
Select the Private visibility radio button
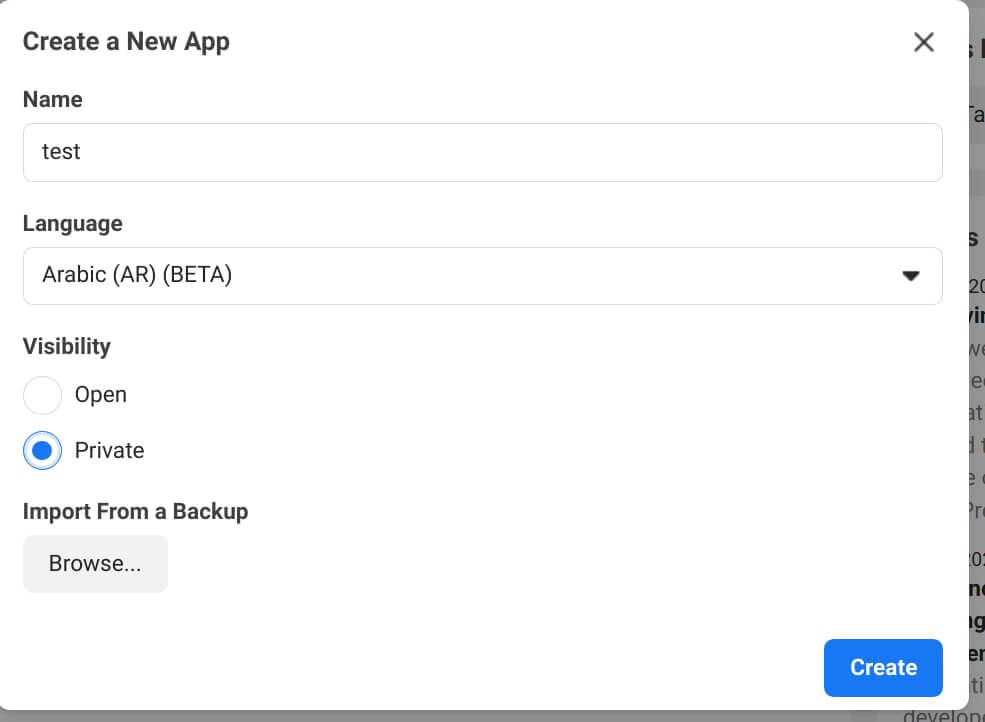pyautogui.click(x=43, y=451)
